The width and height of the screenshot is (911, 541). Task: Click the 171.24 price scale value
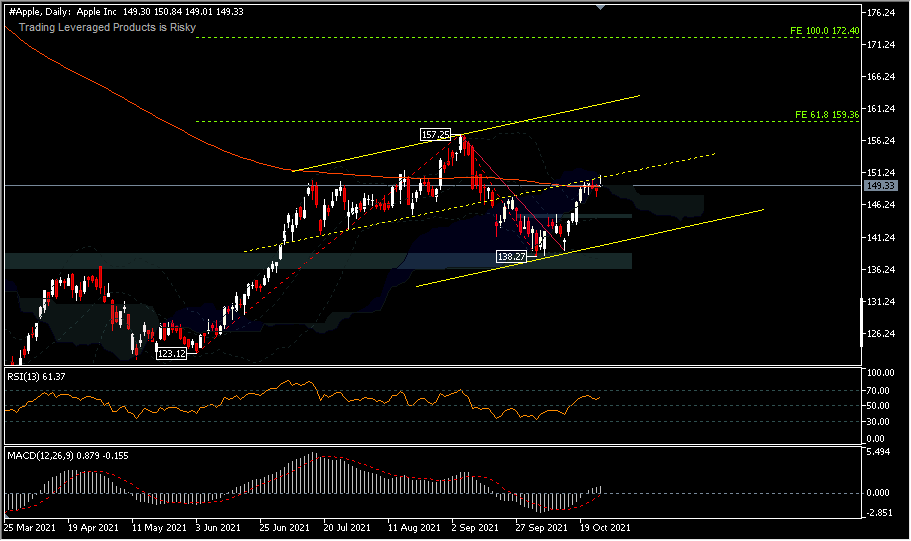pyautogui.click(x=880, y=45)
